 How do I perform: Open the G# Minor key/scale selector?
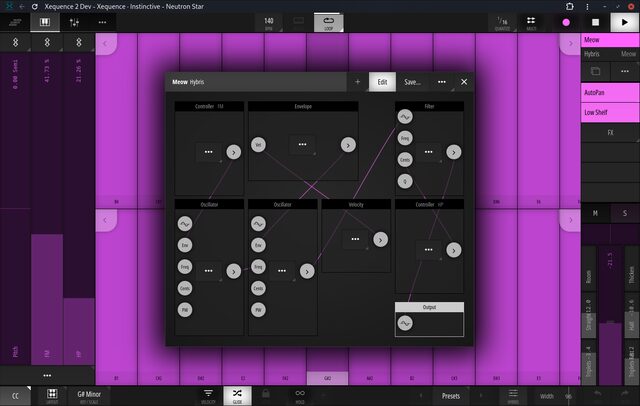click(x=89, y=396)
